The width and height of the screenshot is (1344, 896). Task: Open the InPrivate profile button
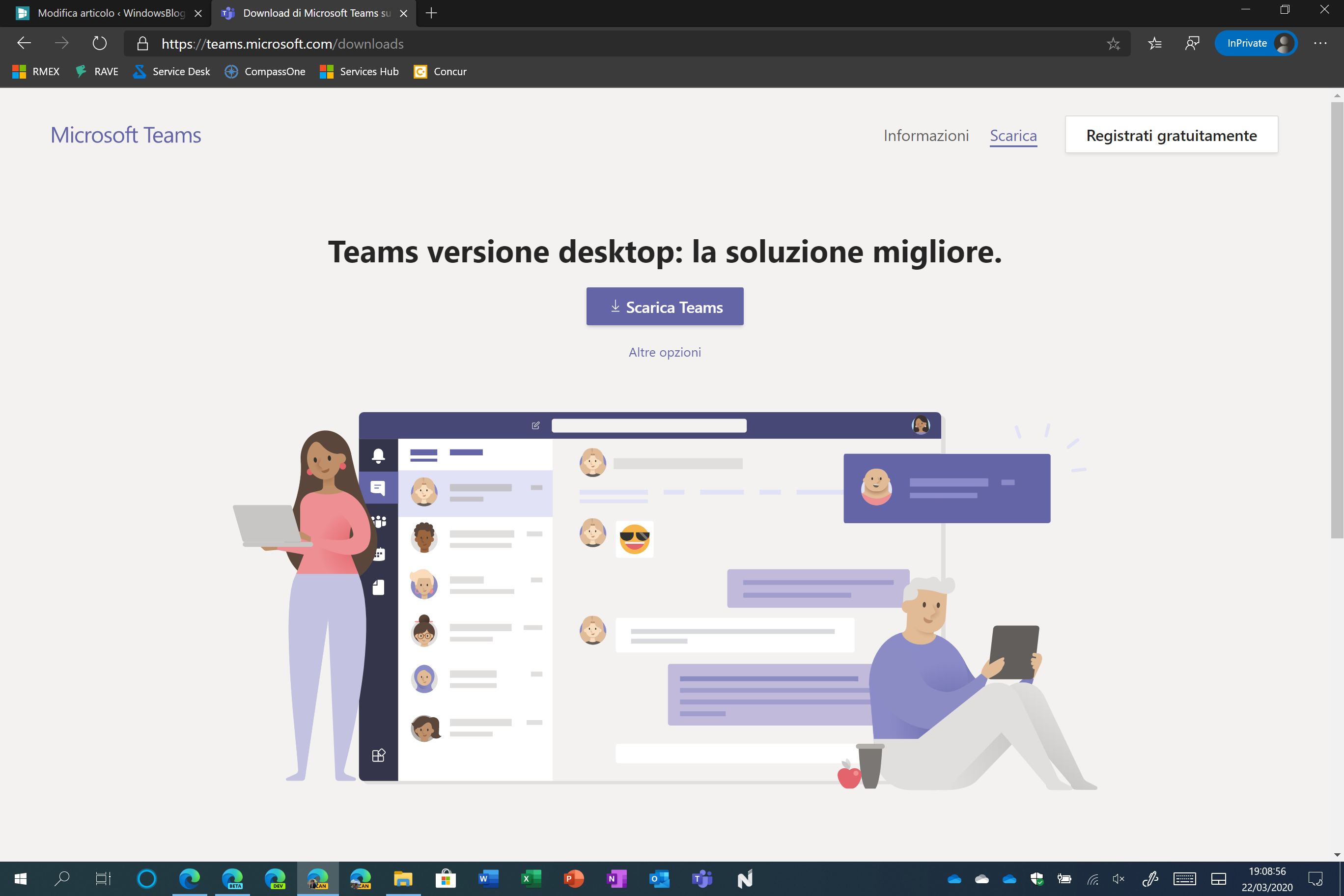point(1256,43)
